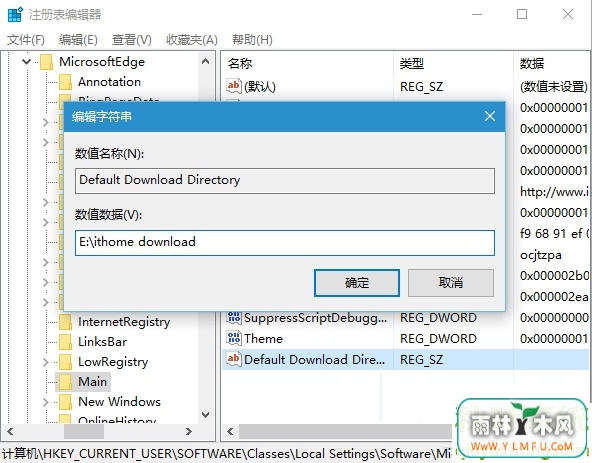This screenshot has height=463, width=592.
Task: Select the Main folder icon
Action: coord(66,382)
